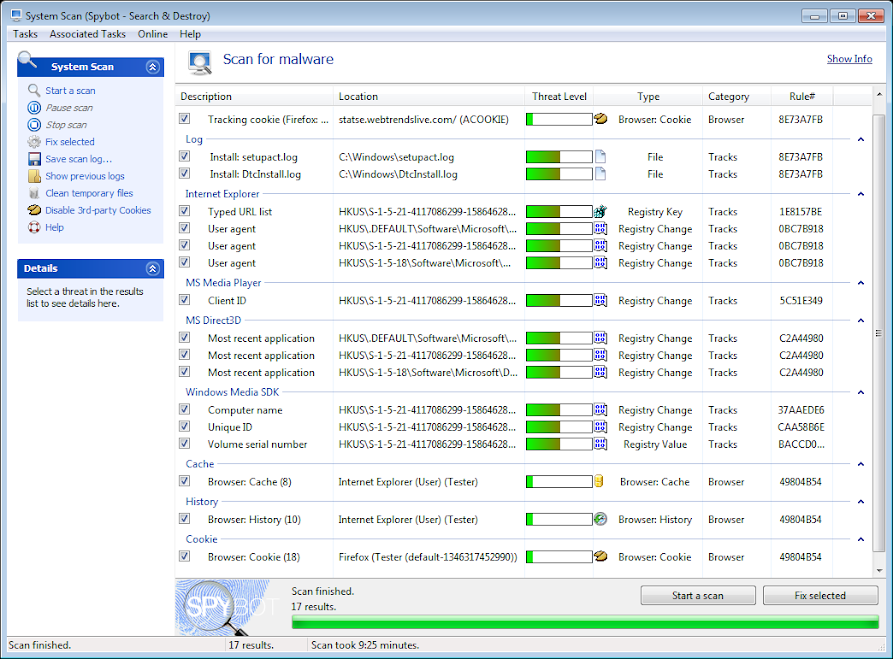Image resolution: width=893 pixels, height=659 pixels.
Task: Click the Show previous logs link
Action: pos(85,176)
